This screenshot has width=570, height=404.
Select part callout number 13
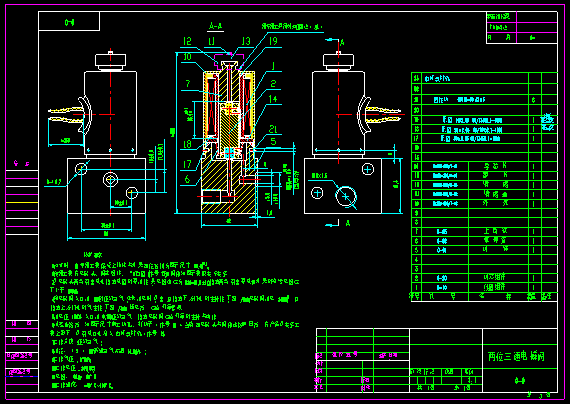pyautogui.click(x=246, y=41)
